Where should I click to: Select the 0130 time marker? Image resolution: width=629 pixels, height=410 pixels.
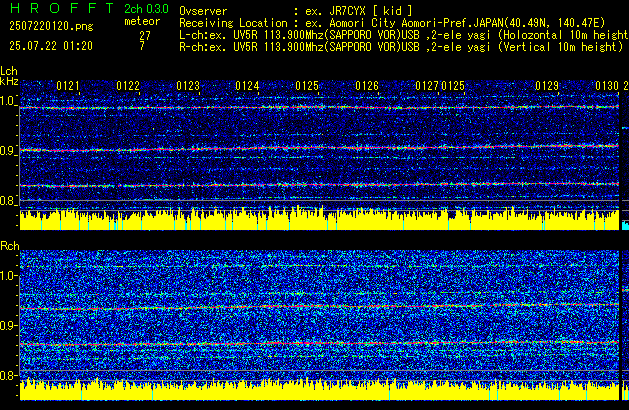click(x=607, y=86)
